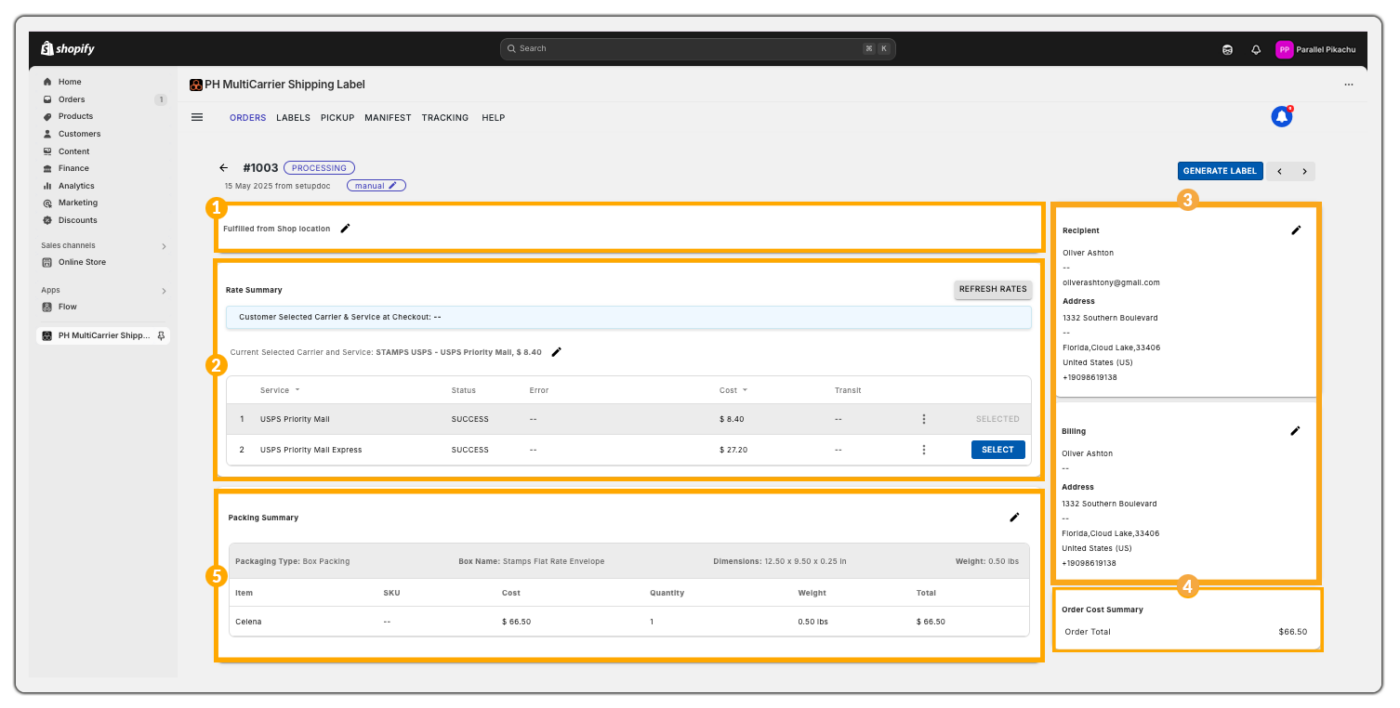Image resolution: width=1400 pixels, height=708 pixels.
Task: Click the manual tag with pencil
Action: pos(376,185)
